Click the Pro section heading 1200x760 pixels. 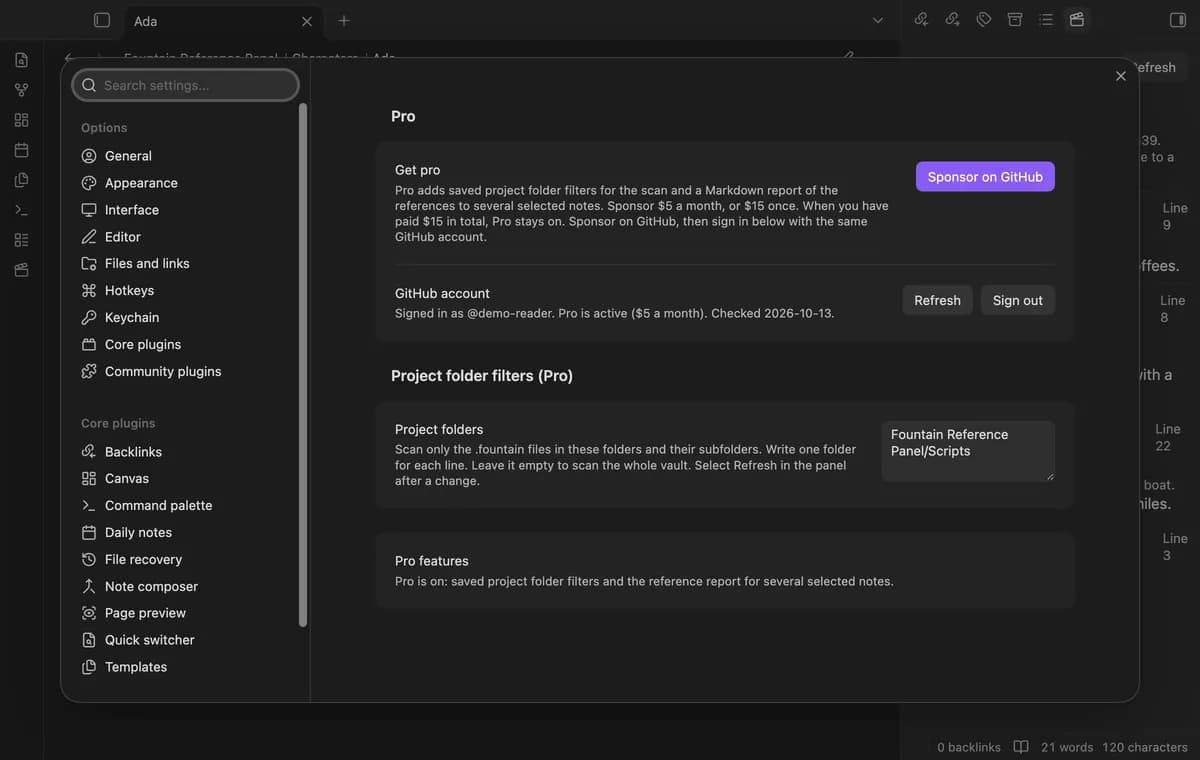tap(403, 116)
